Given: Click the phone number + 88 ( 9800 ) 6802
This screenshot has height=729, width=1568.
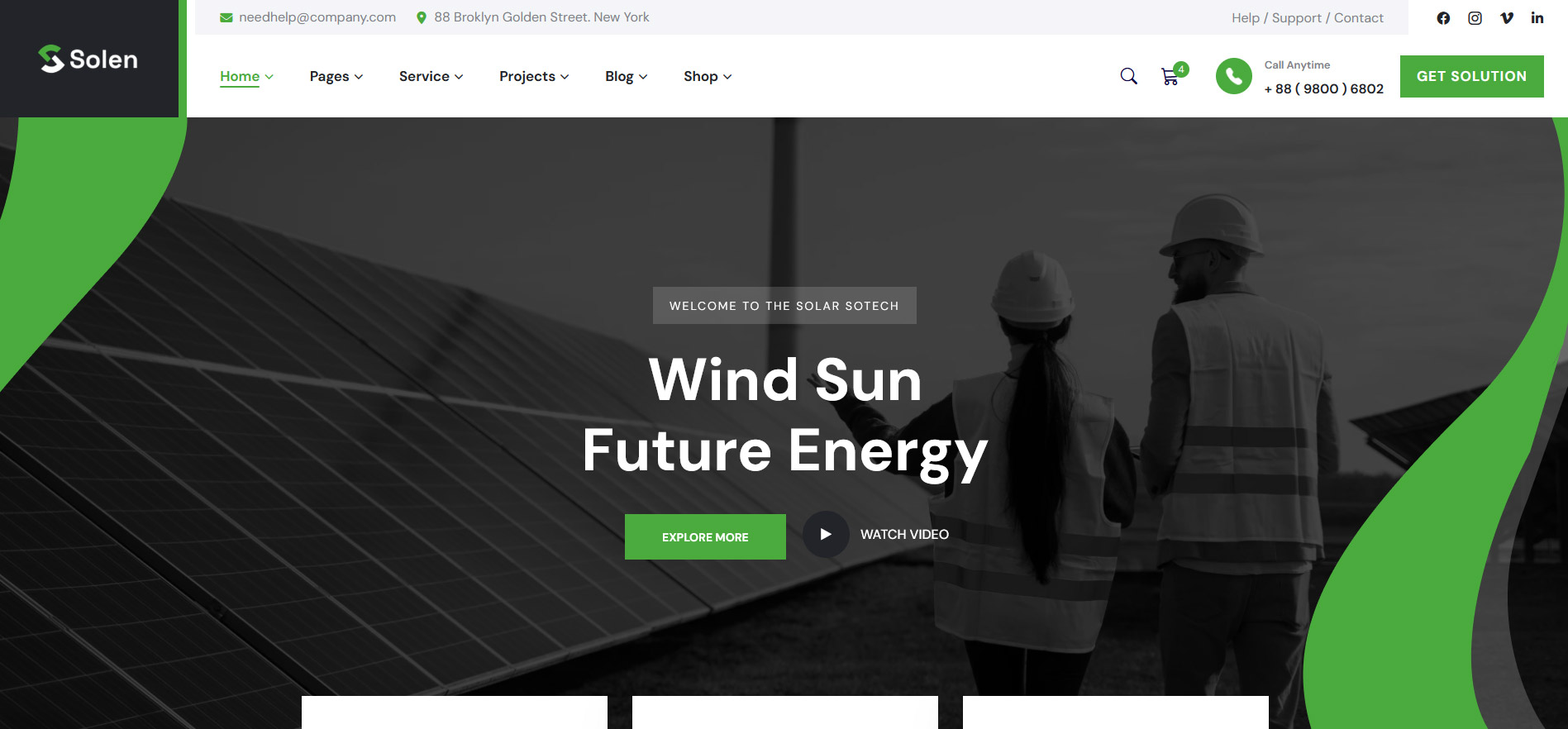Looking at the screenshot, I should (1323, 88).
